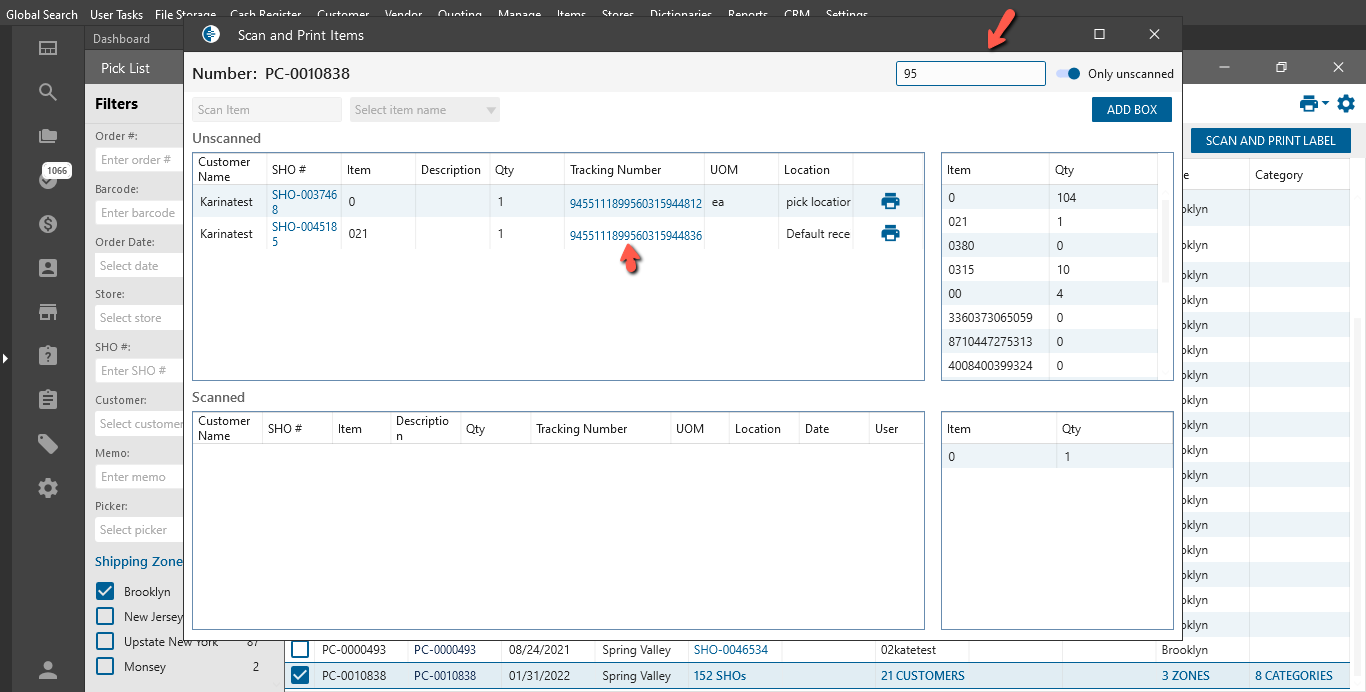The width and height of the screenshot is (1366, 692).
Task: Open the dollar sign sidebar section
Action: 48,224
